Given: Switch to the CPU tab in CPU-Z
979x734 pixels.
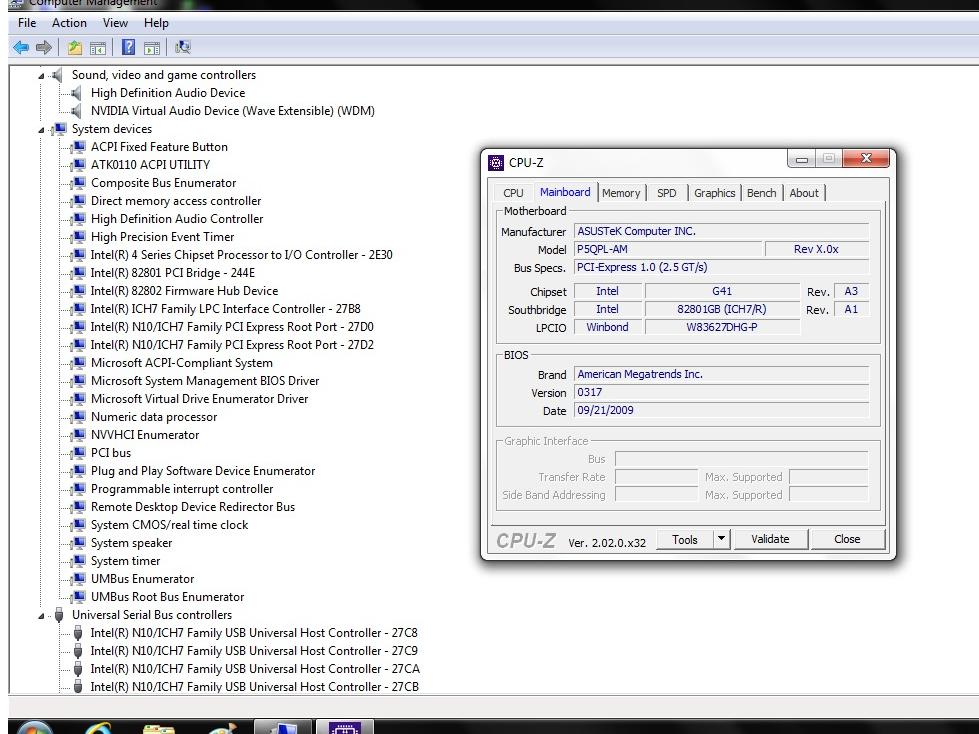Looking at the screenshot, I should (x=513, y=193).
